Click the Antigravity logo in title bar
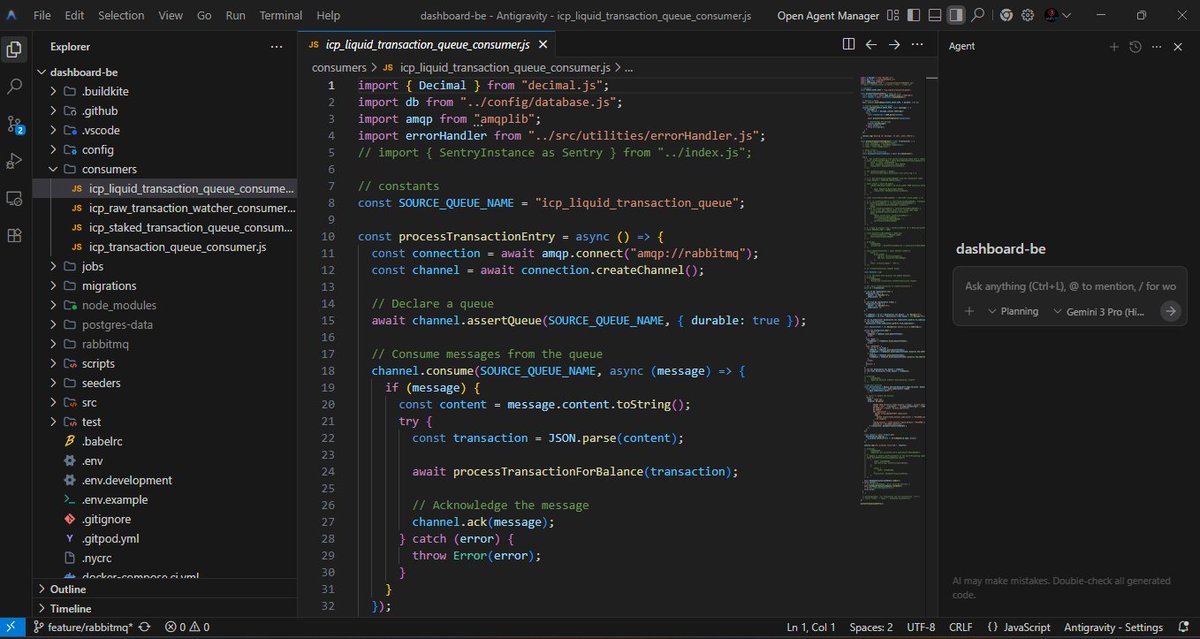This screenshot has width=1200, height=639. 12,15
